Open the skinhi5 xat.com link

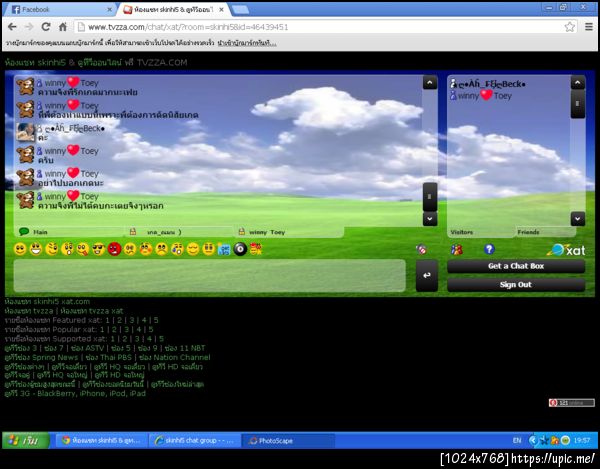tap(47, 301)
